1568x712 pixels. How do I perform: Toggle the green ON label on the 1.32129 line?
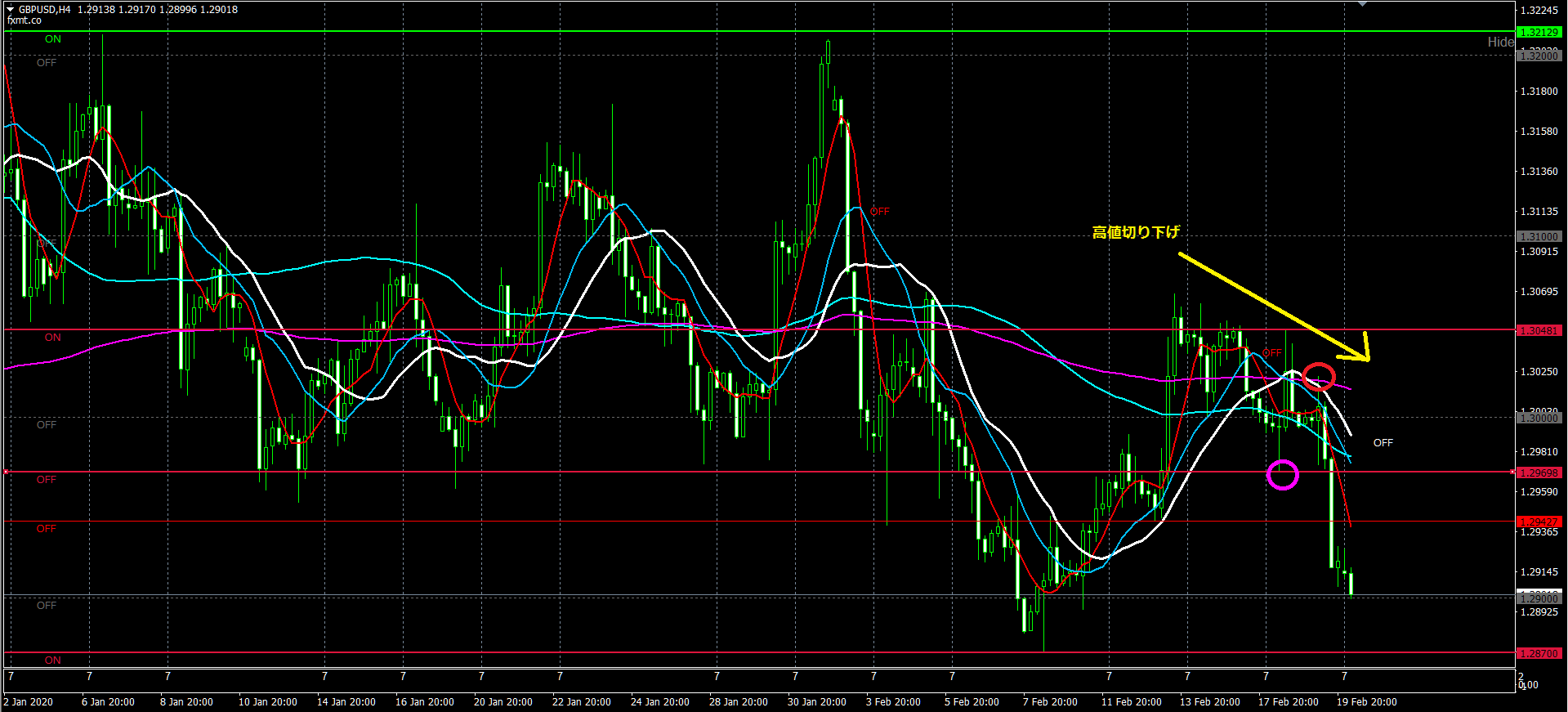(x=53, y=39)
